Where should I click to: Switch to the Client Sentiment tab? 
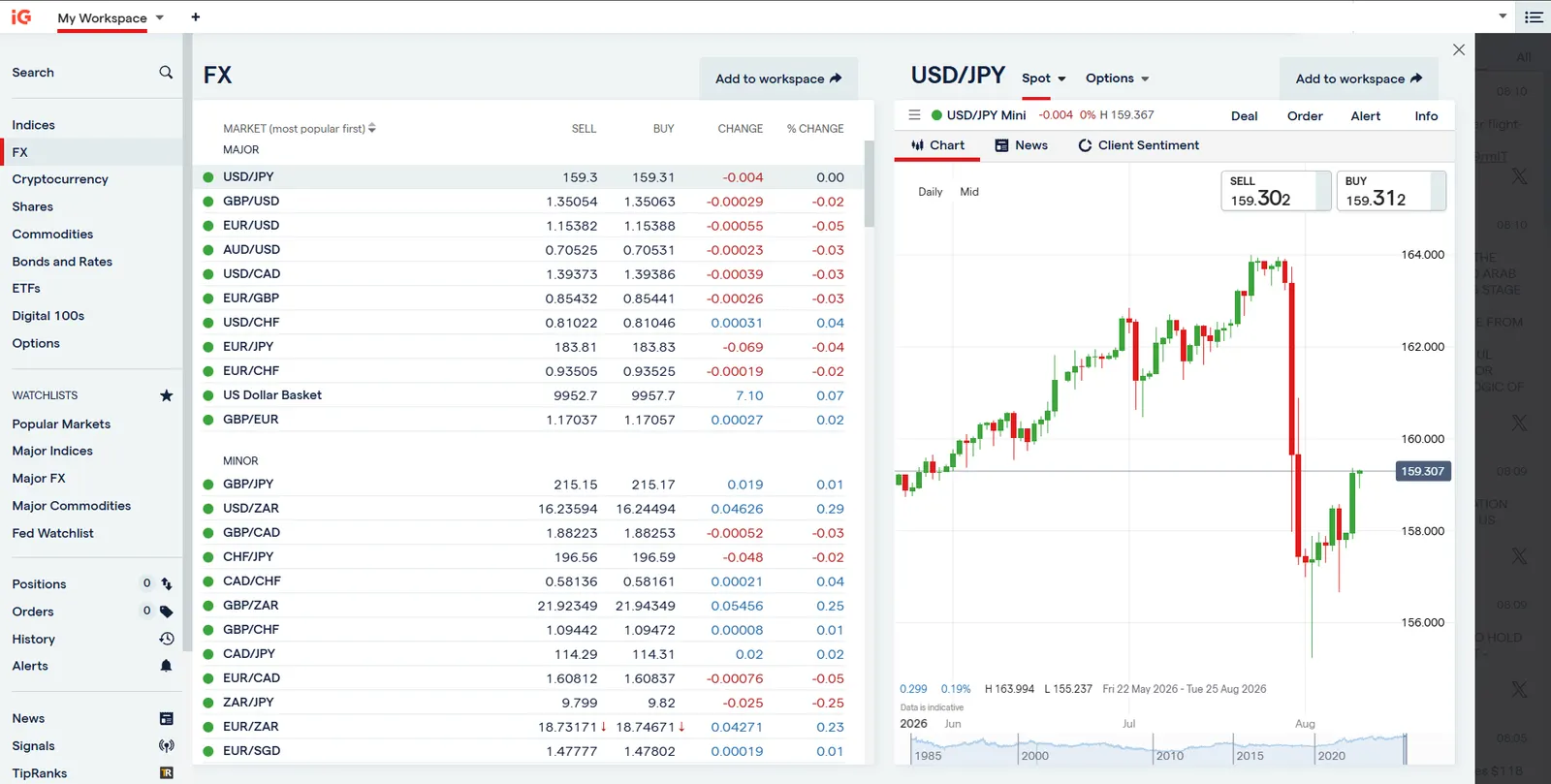1138,145
